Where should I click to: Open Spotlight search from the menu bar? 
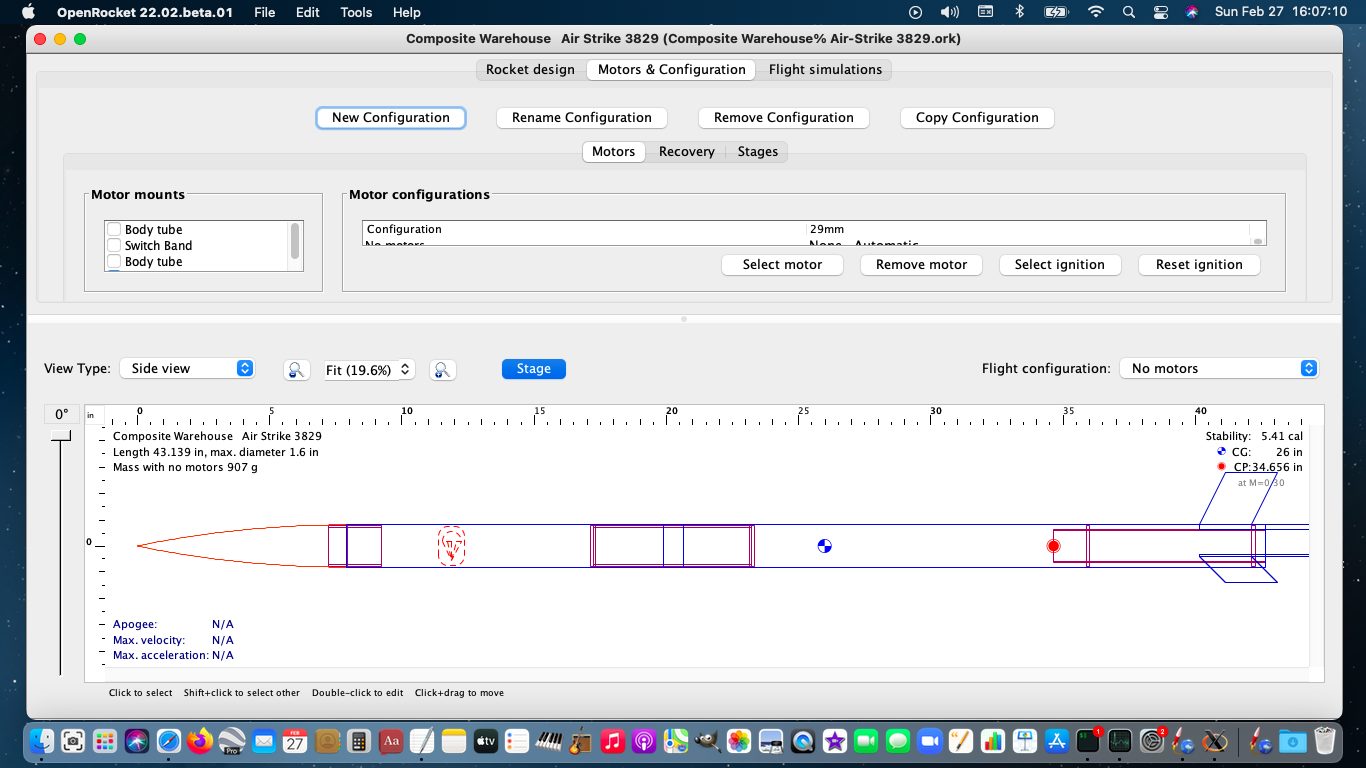tap(1126, 12)
